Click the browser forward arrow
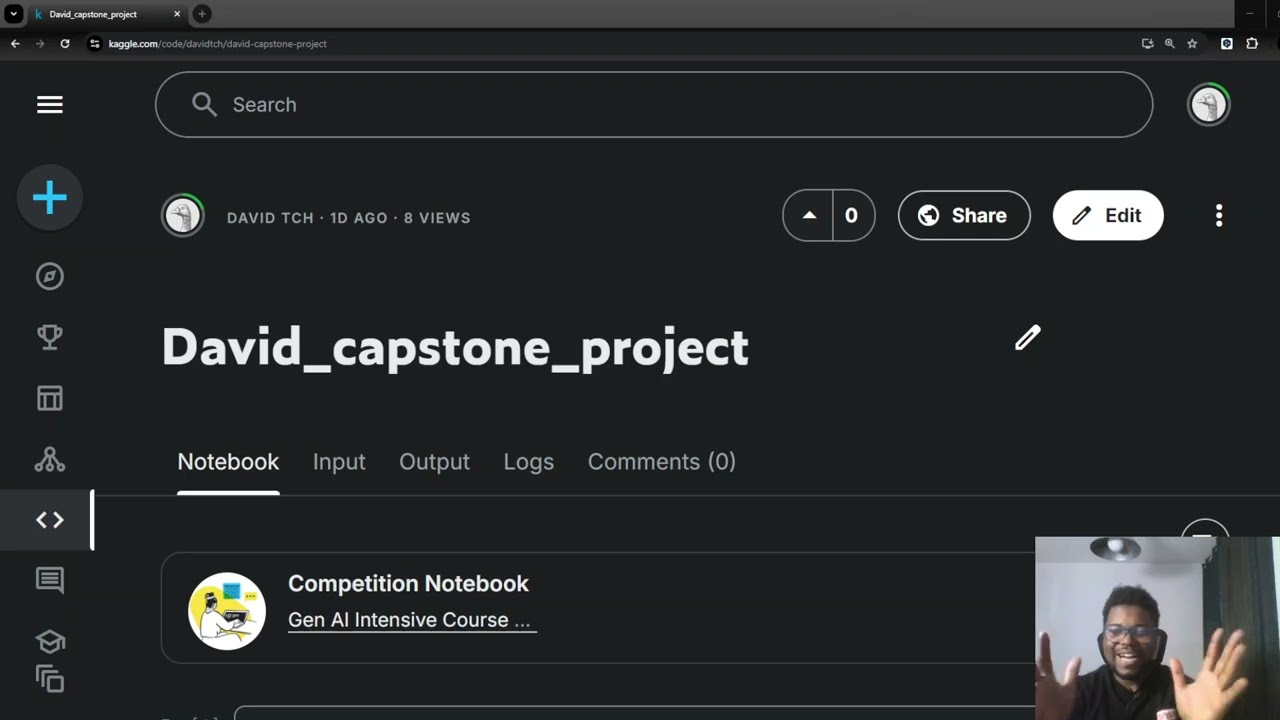 click(x=40, y=44)
